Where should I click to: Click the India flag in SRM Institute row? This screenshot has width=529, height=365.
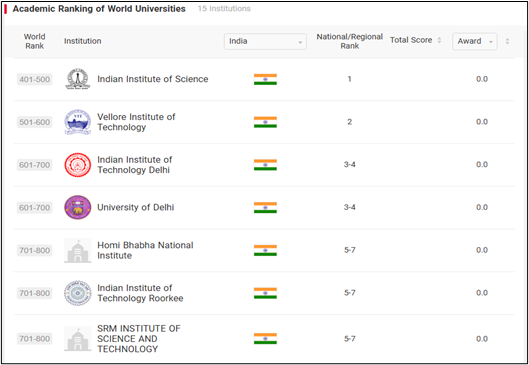[265, 339]
